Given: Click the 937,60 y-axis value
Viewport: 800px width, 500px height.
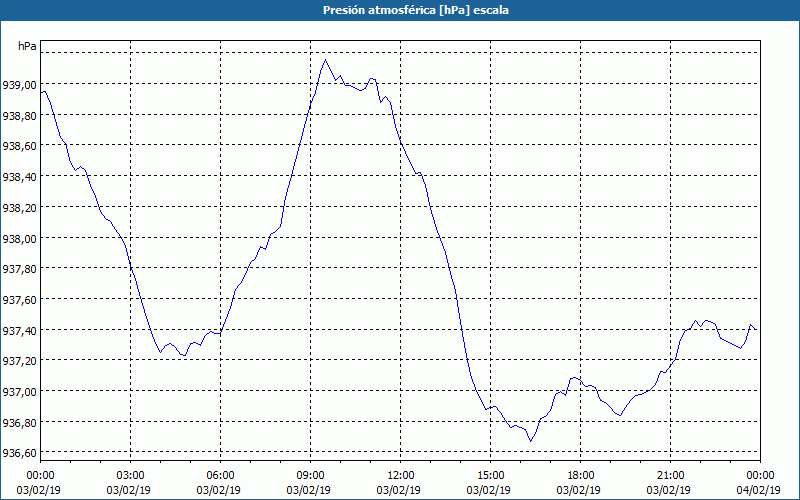Looking at the screenshot, I should pyautogui.click(x=19, y=300).
